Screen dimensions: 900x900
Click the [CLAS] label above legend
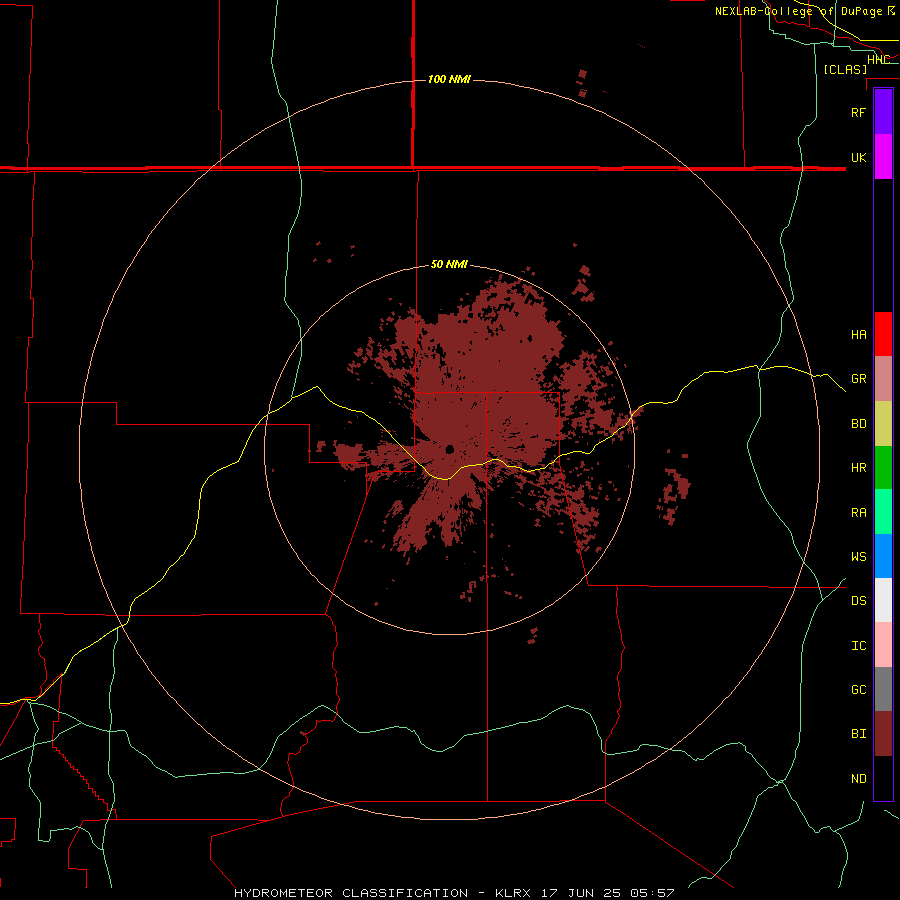point(845,69)
